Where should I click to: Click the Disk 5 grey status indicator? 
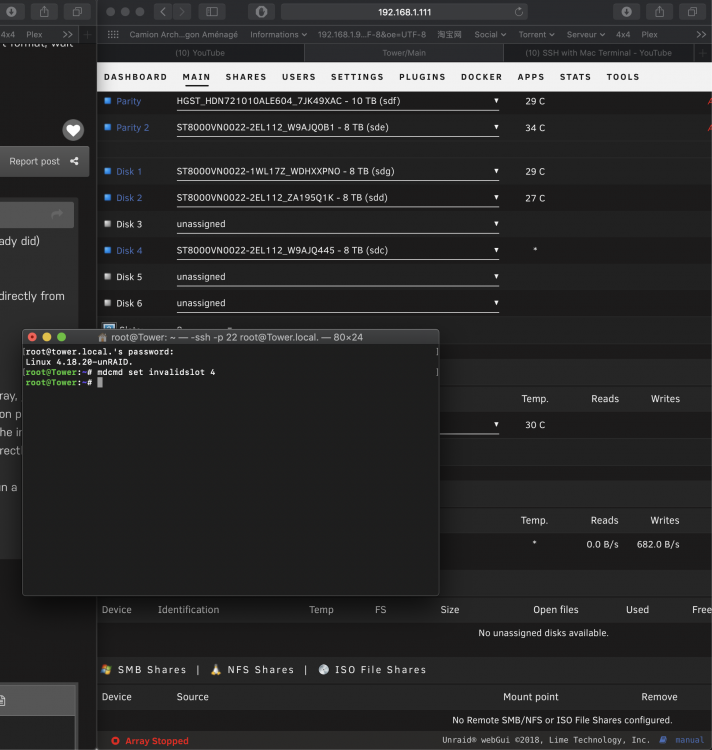pos(108,276)
